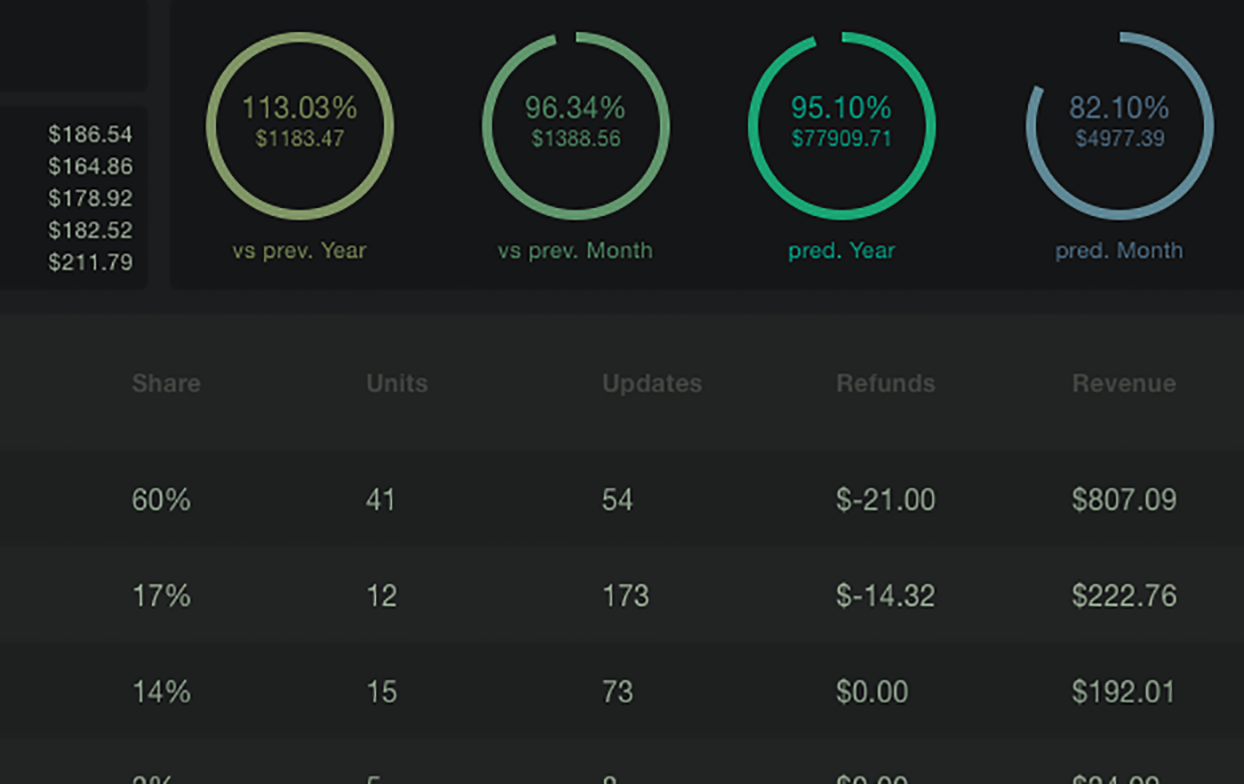Click the Updates column header
Viewport: 1244px width, 784px height.
[652, 383]
